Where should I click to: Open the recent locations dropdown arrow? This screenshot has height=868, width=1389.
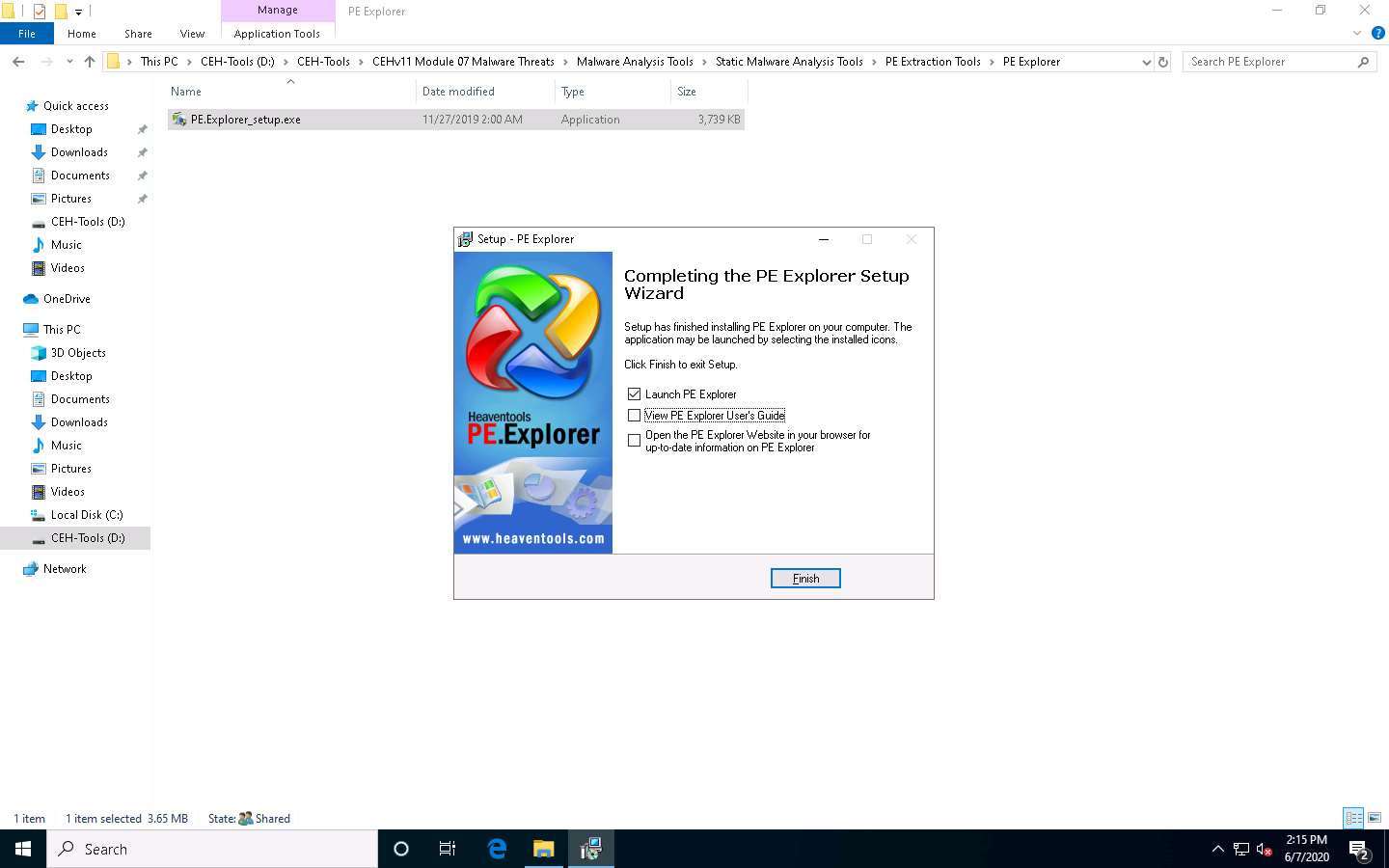click(x=69, y=62)
